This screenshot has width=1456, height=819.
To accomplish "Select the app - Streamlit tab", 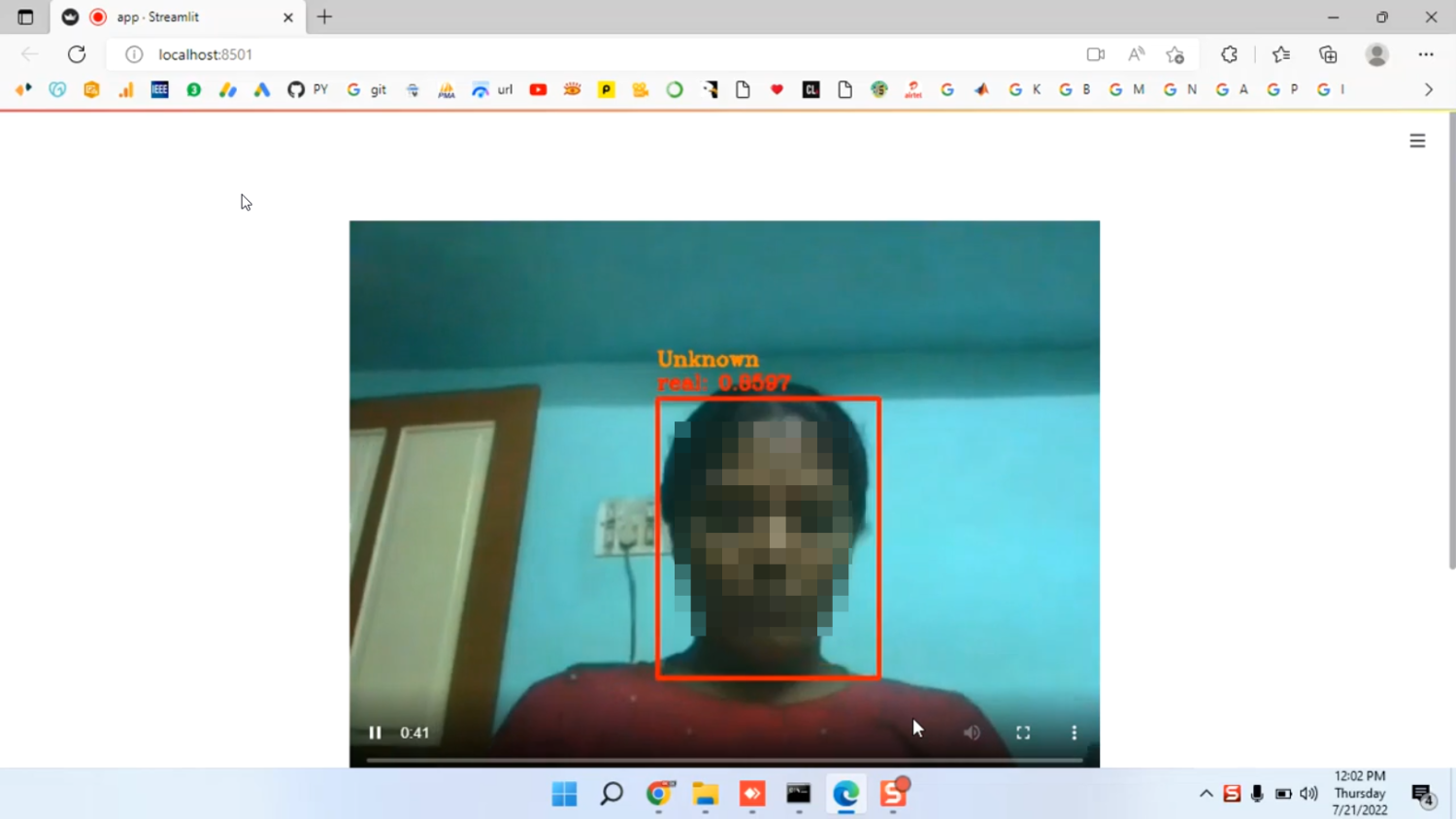I will (175, 17).
